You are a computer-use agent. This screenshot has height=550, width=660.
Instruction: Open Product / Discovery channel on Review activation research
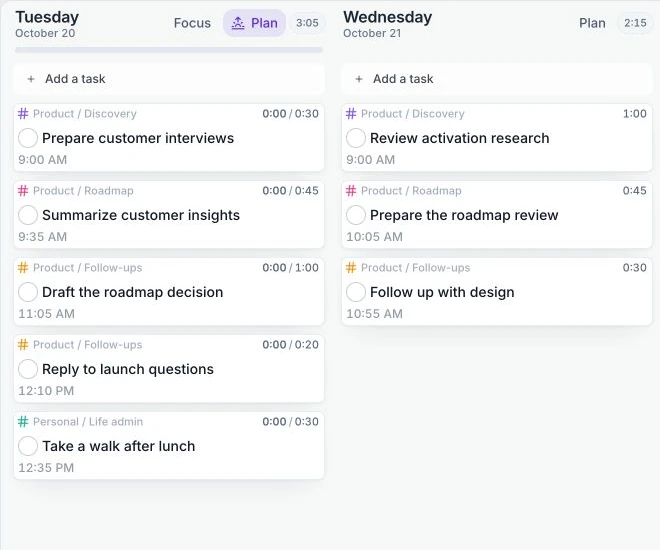tap(412, 114)
